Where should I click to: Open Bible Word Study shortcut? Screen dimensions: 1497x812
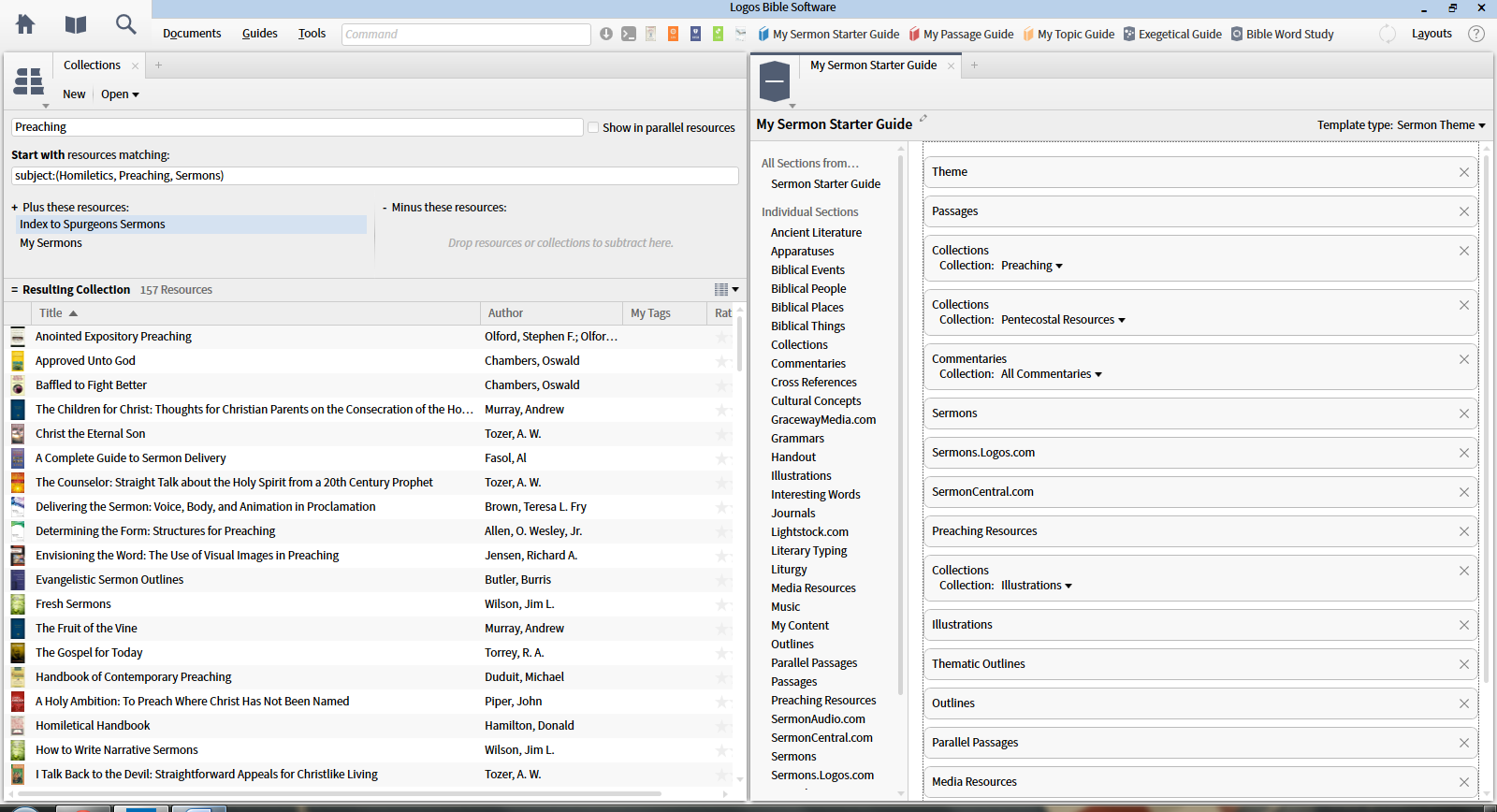[x=1282, y=35]
